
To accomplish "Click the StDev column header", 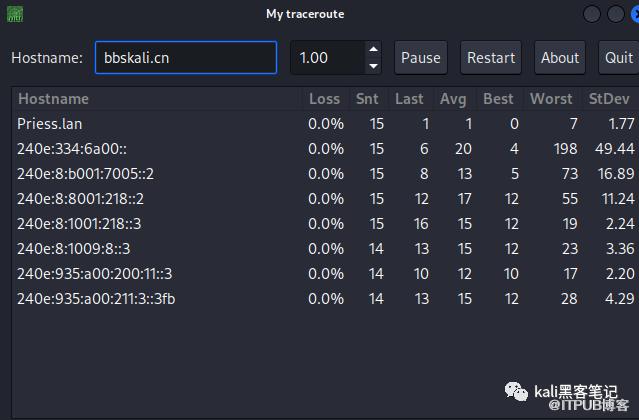I will [610, 99].
